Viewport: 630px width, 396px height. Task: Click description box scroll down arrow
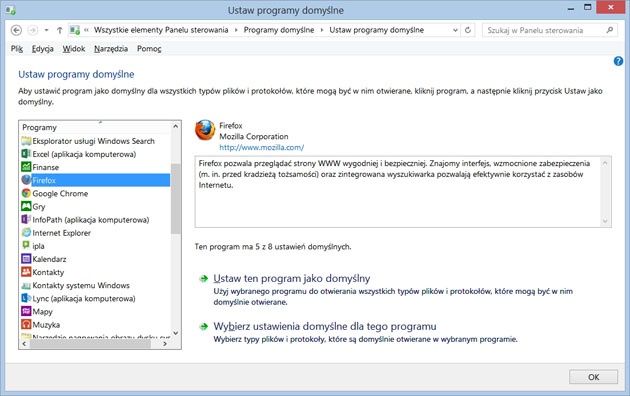point(605,221)
